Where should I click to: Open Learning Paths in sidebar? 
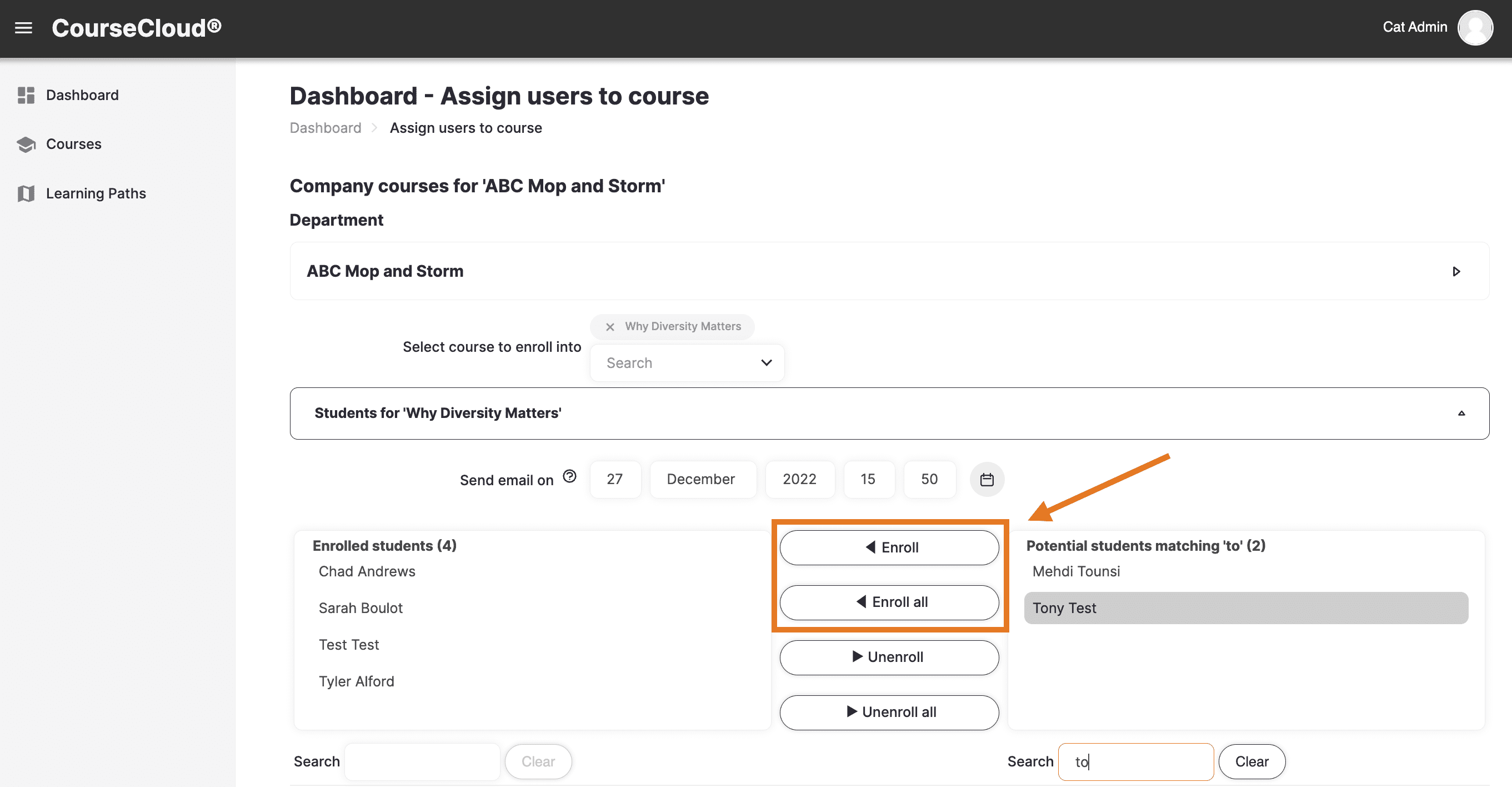96,193
